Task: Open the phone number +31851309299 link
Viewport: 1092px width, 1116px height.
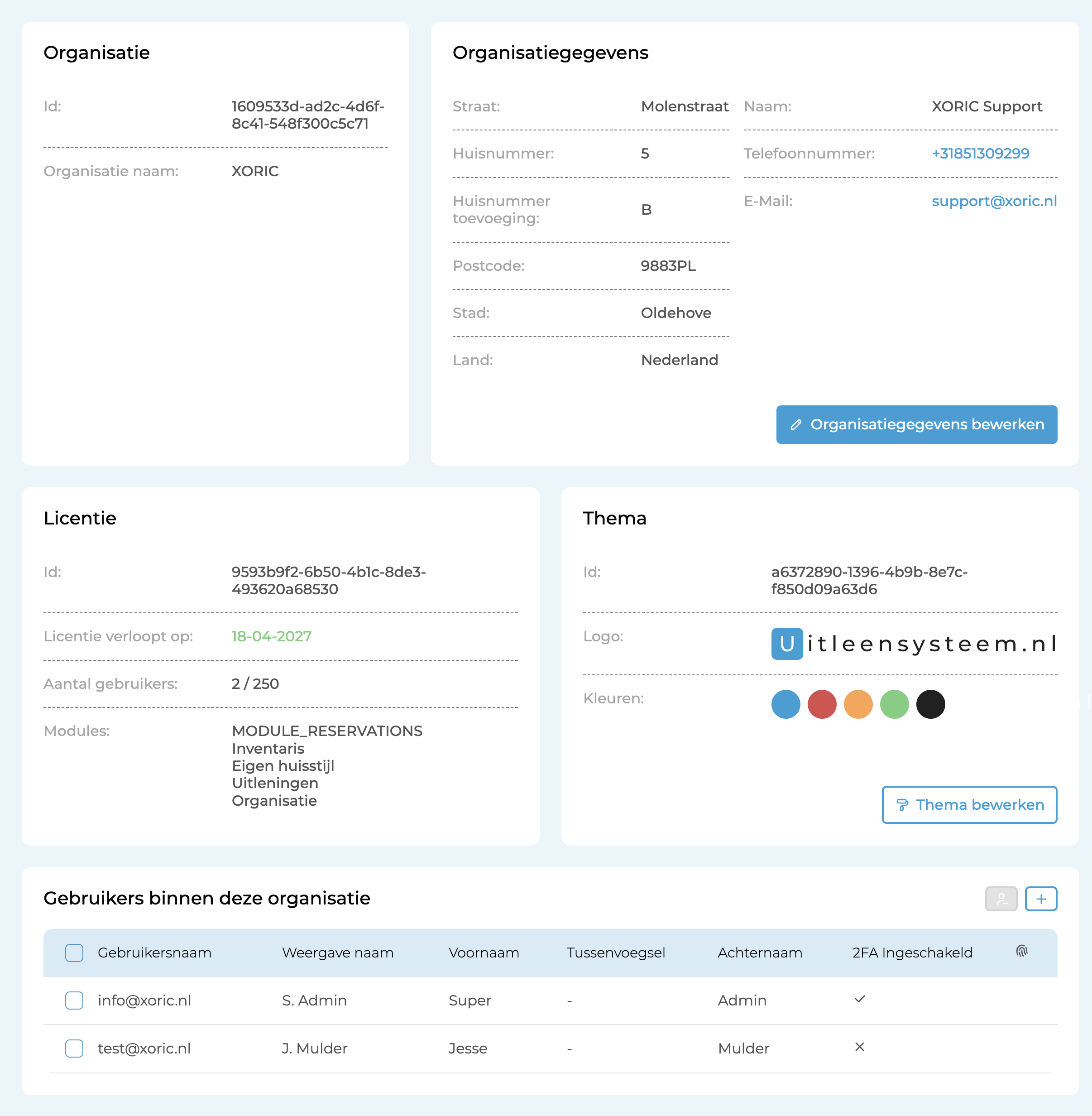Action: [980, 153]
